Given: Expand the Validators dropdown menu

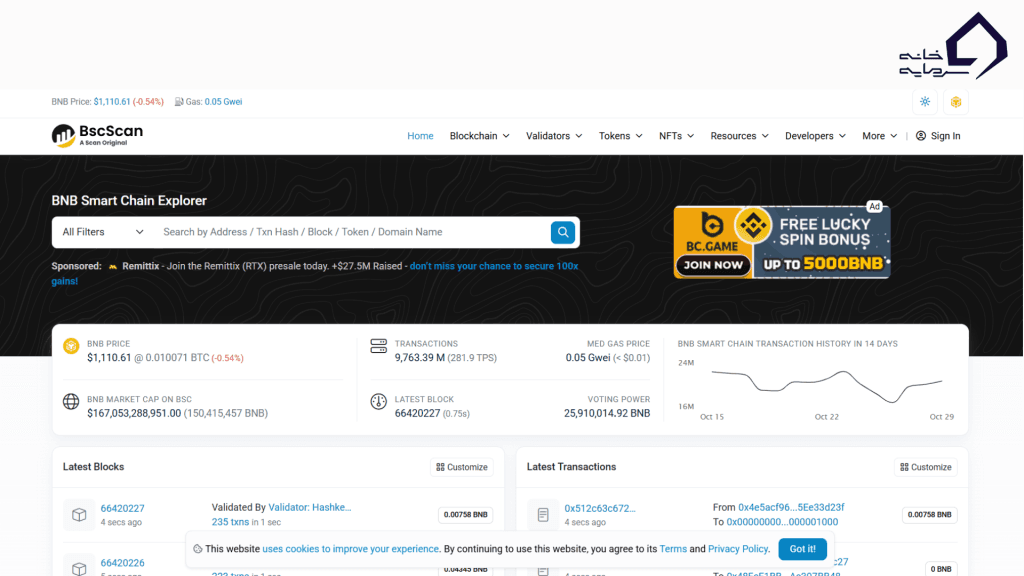Looking at the screenshot, I should (x=554, y=136).
